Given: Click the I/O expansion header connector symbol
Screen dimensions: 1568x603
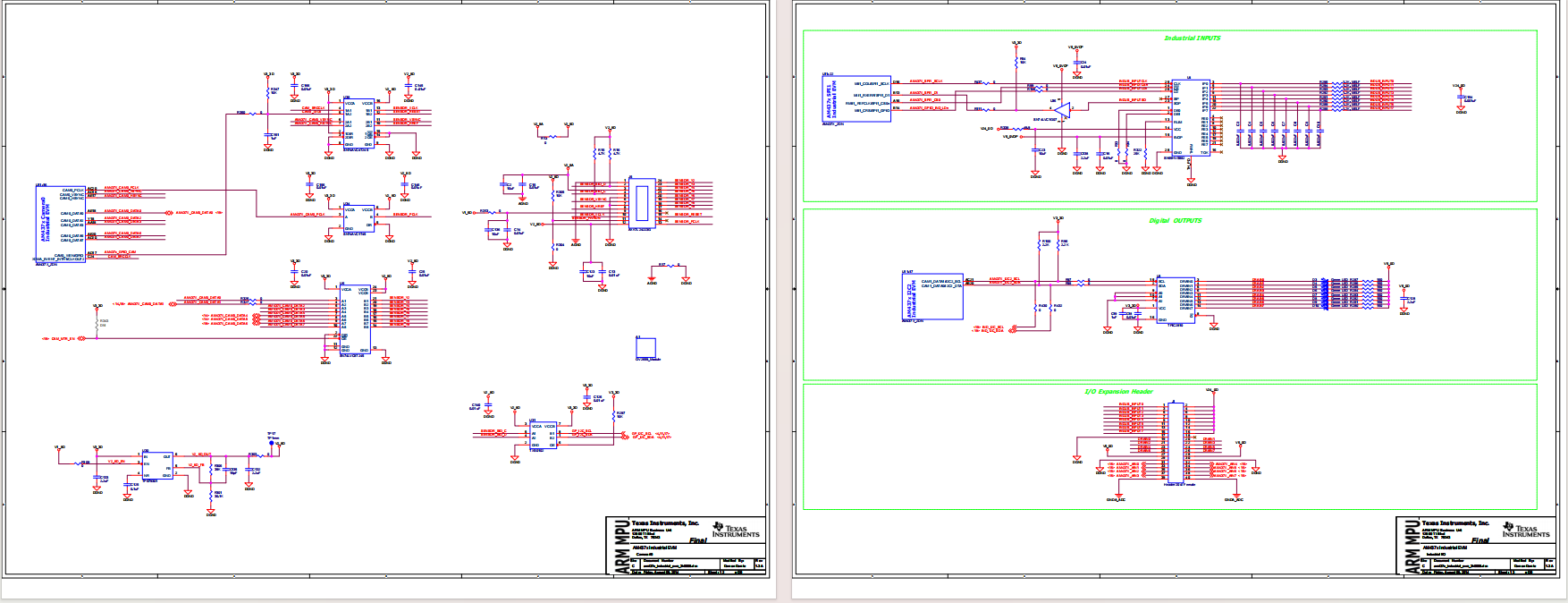Looking at the screenshot, I should point(1176,442).
